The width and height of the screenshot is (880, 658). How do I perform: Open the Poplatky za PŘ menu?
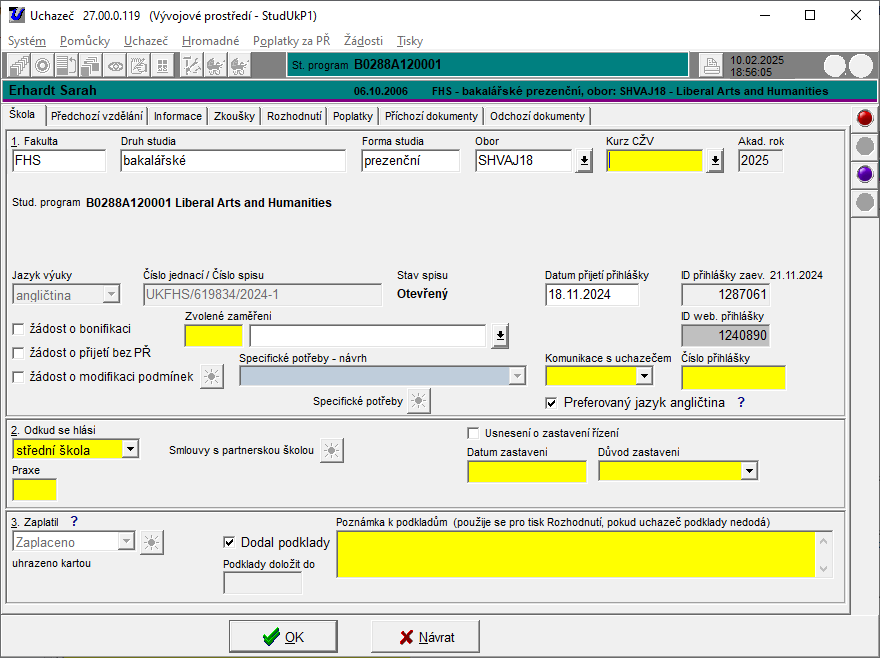click(291, 41)
